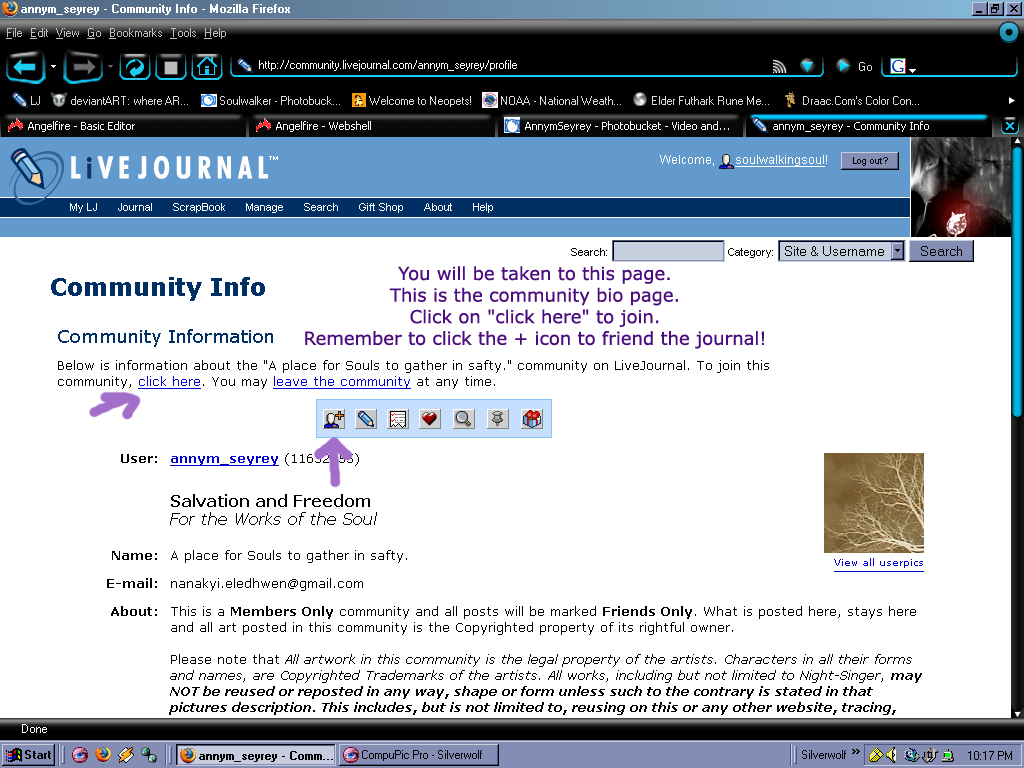Add this community as friend icon
Screen dimensions: 1024x768
[334, 419]
